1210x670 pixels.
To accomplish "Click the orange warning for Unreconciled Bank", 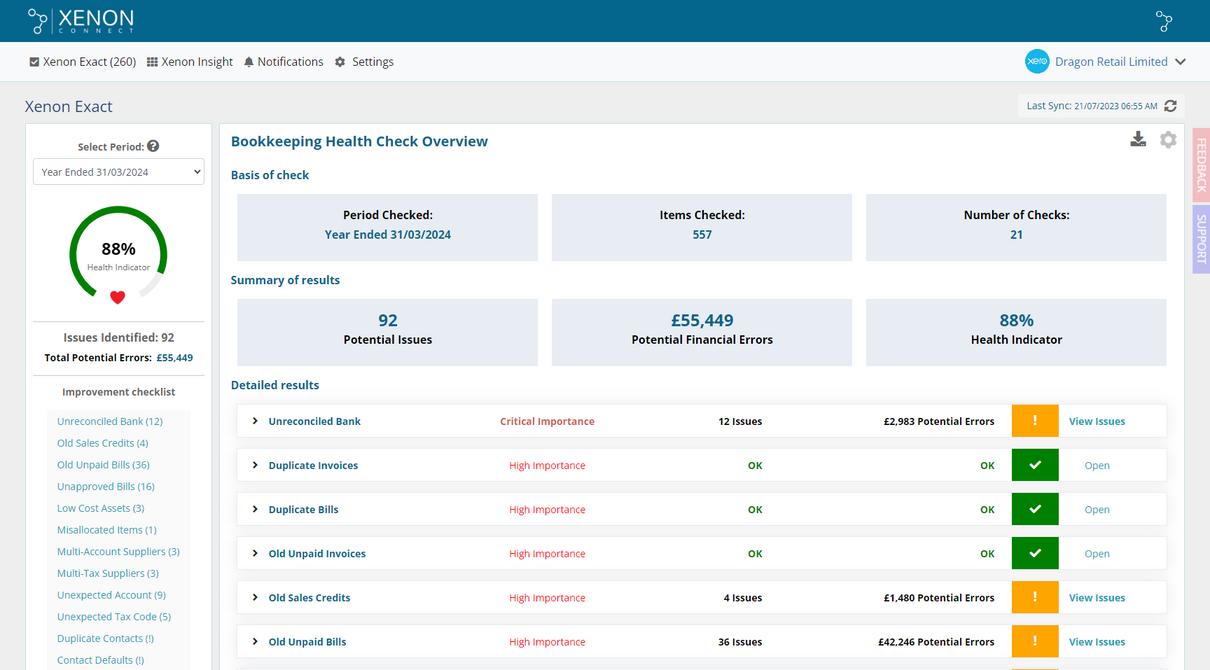I will coord(1035,421).
